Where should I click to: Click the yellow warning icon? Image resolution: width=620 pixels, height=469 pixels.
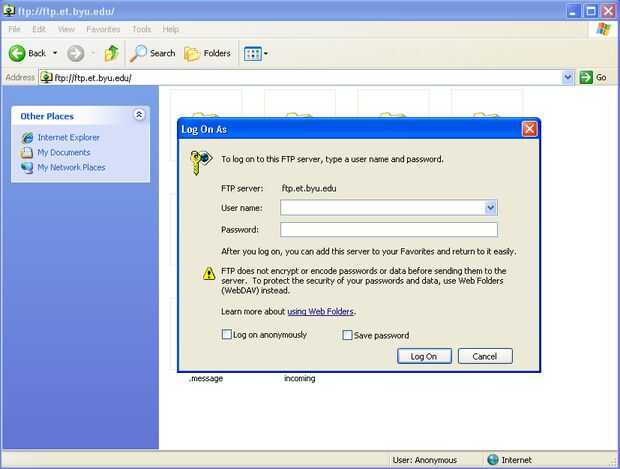click(209, 273)
